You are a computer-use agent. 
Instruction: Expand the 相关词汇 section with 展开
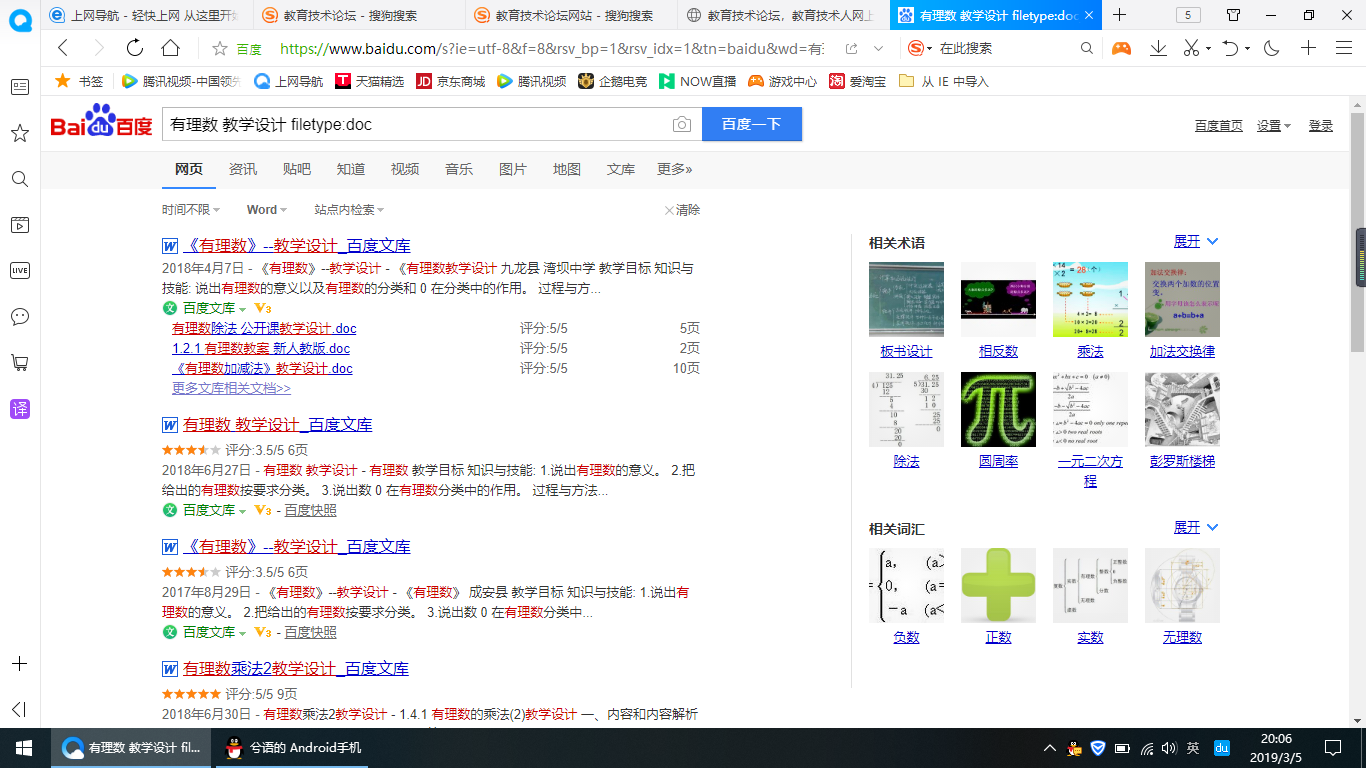click(x=1196, y=527)
